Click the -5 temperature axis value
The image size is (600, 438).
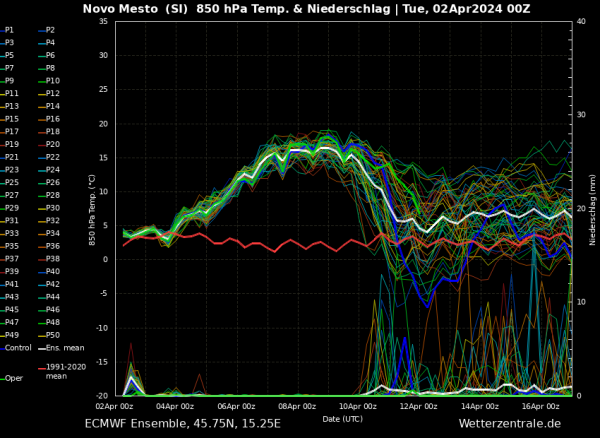(104, 294)
